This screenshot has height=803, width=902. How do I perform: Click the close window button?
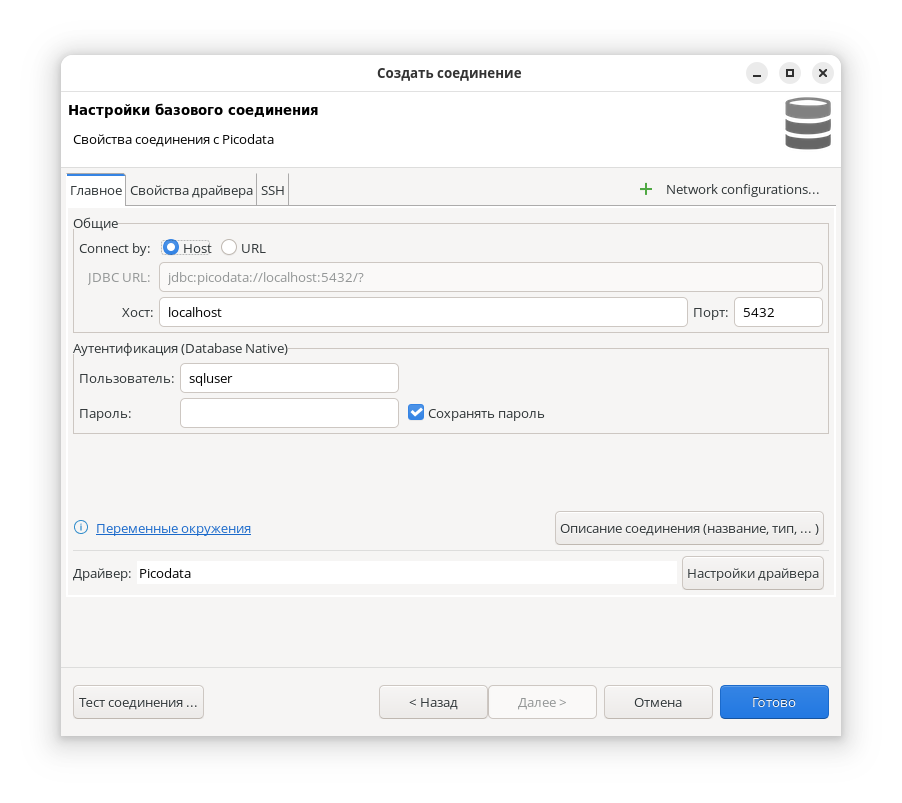[822, 73]
